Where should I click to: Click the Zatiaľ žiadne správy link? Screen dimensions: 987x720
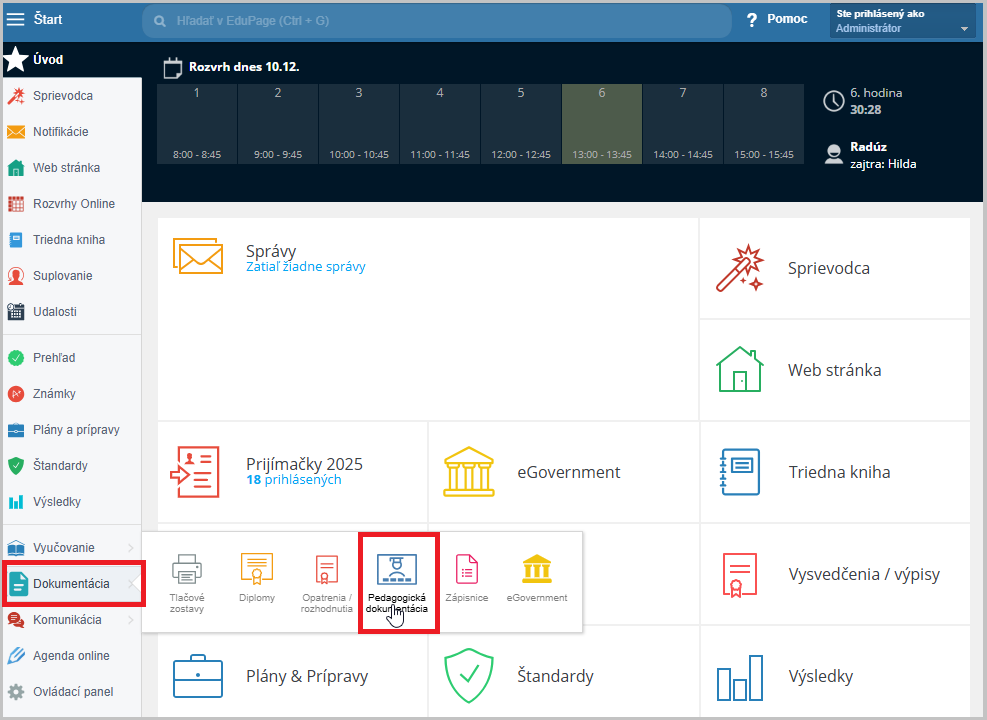pos(305,267)
